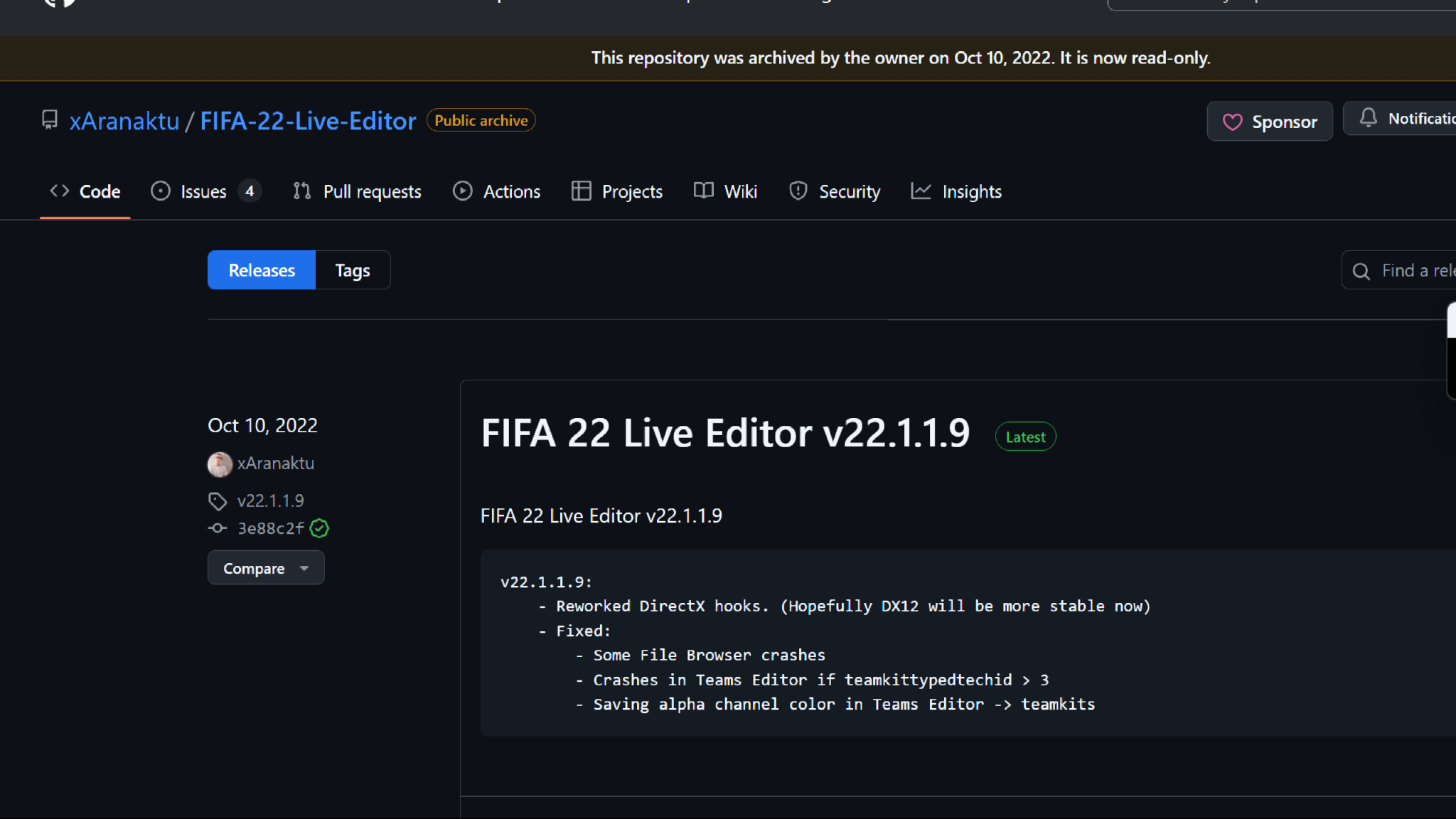This screenshot has height=819, width=1456.
Task: View the Insights tab
Action: 956,191
